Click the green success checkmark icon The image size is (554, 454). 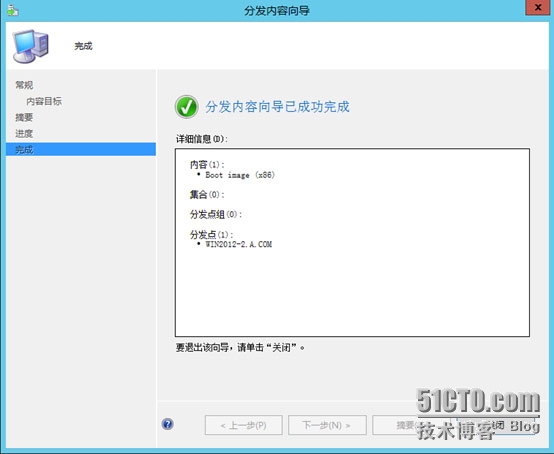click(x=186, y=107)
